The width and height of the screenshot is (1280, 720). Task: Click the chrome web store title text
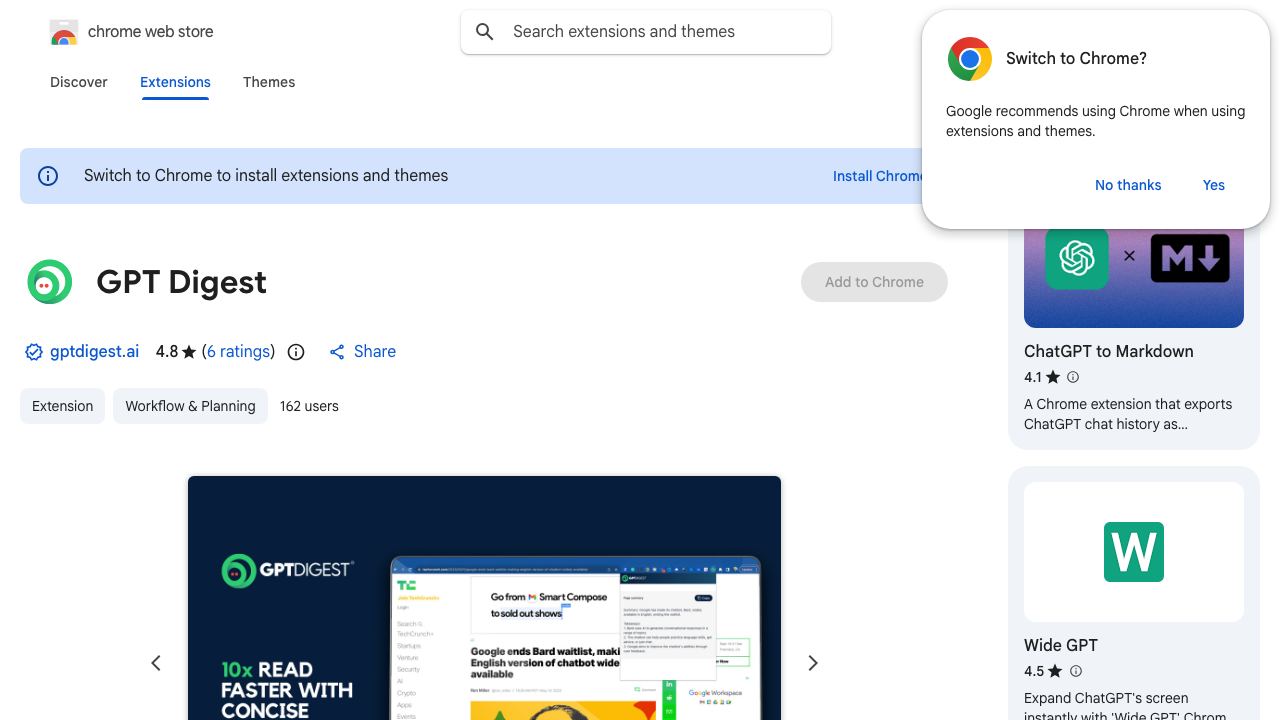point(151,32)
